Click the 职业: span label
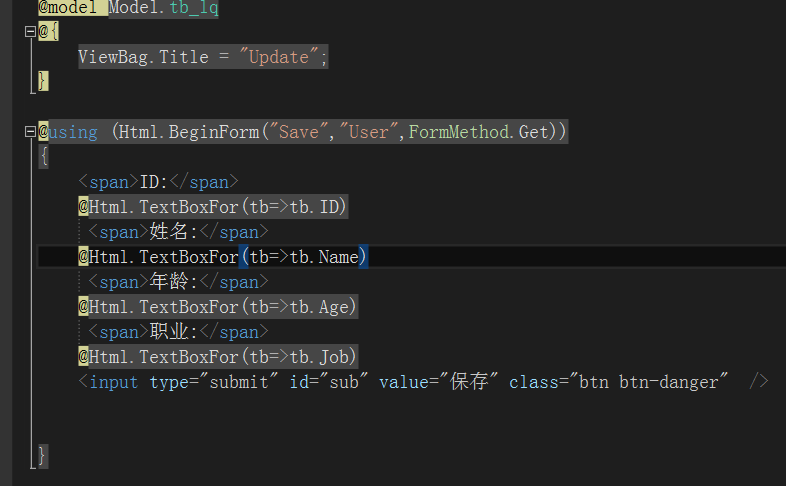786x486 pixels. (178, 332)
